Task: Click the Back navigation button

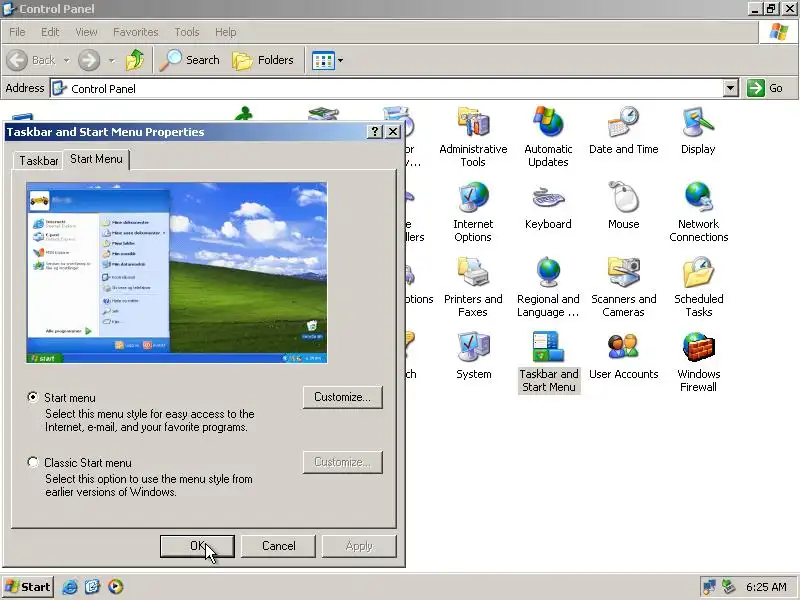Action: [x=31, y=60]
